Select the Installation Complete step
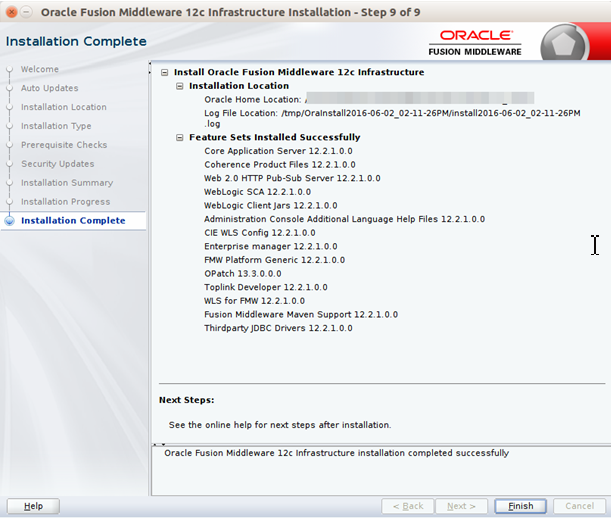 (73, 221)
